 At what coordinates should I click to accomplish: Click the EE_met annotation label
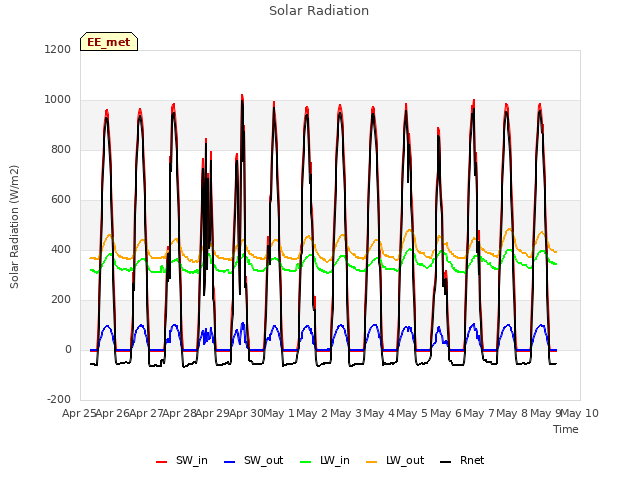109,42
